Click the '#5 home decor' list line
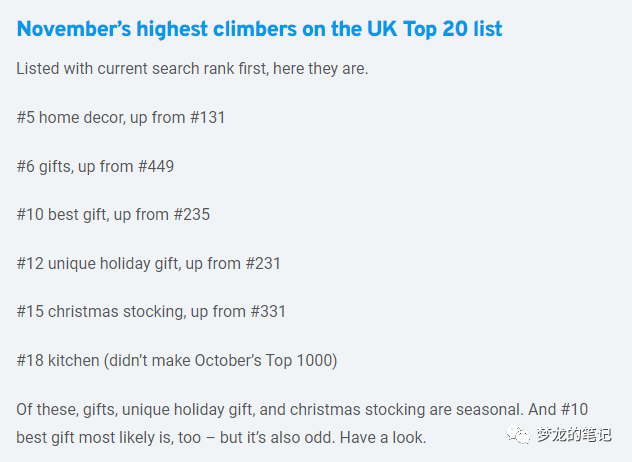 [121, 118]
